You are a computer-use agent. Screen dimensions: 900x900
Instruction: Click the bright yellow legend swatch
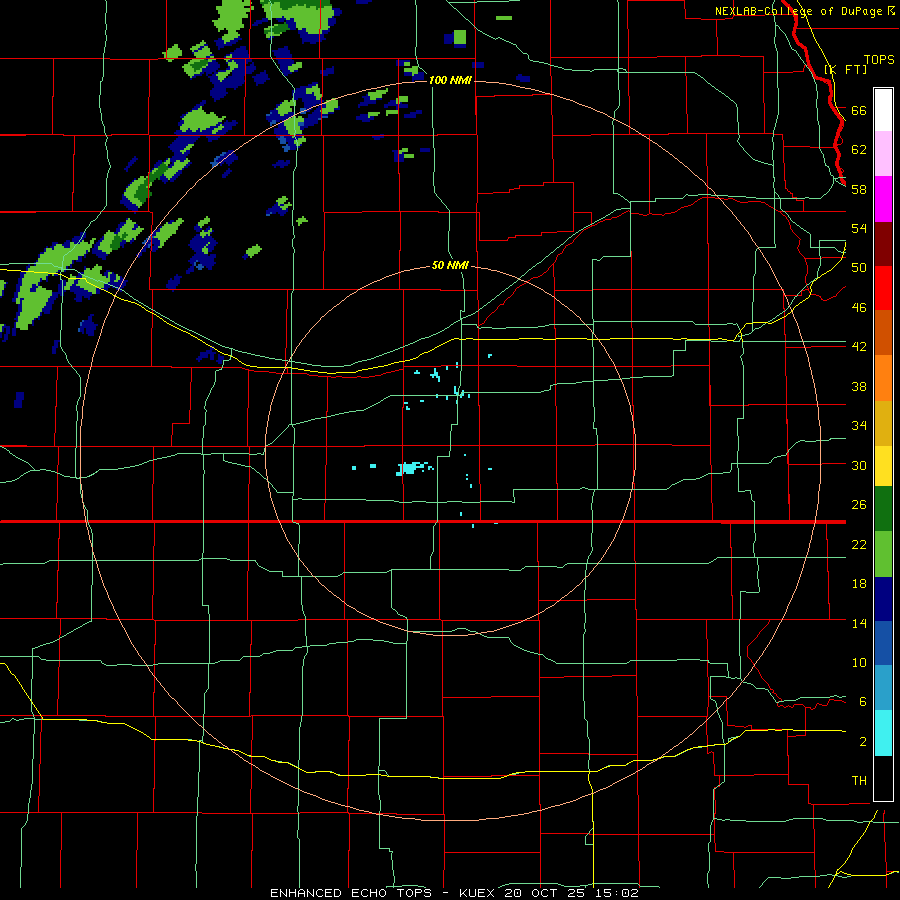tap(883, 466)
